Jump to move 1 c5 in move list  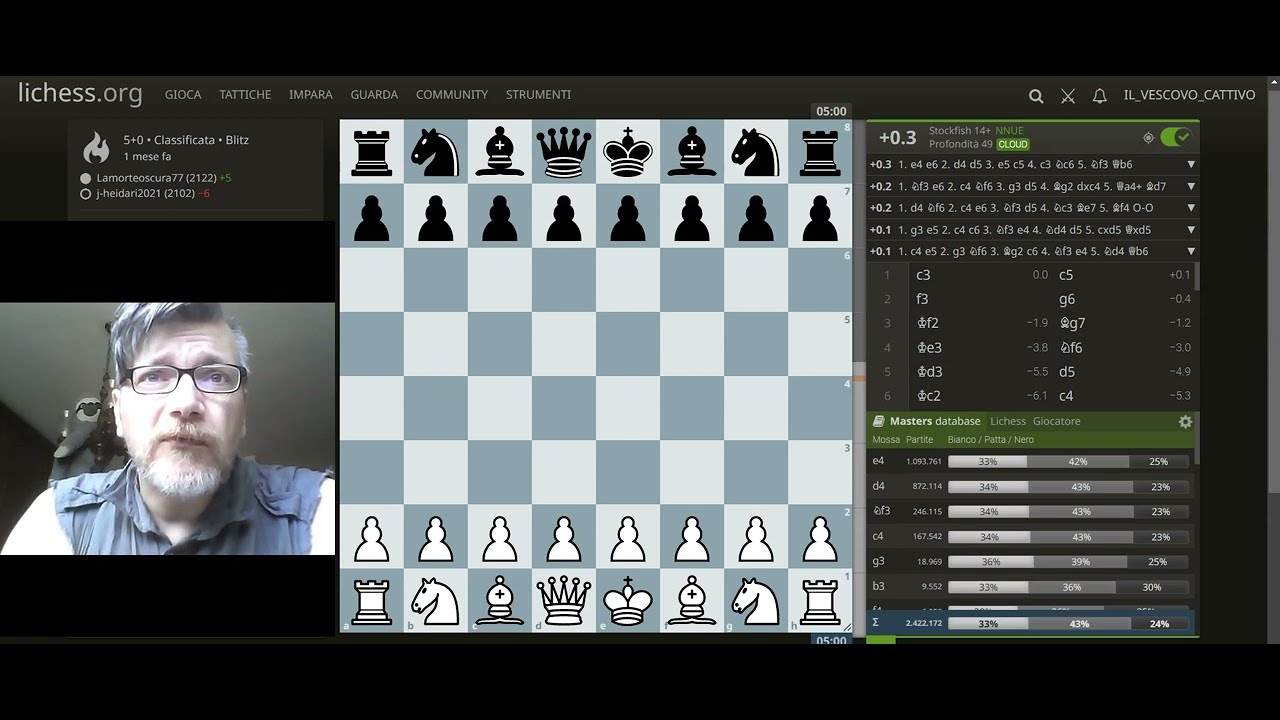(x=1123, y=275)
